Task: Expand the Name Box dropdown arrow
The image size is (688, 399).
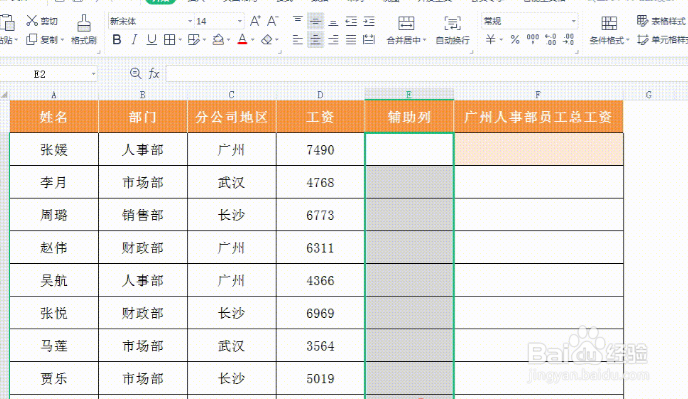Action: coord(93,74)
